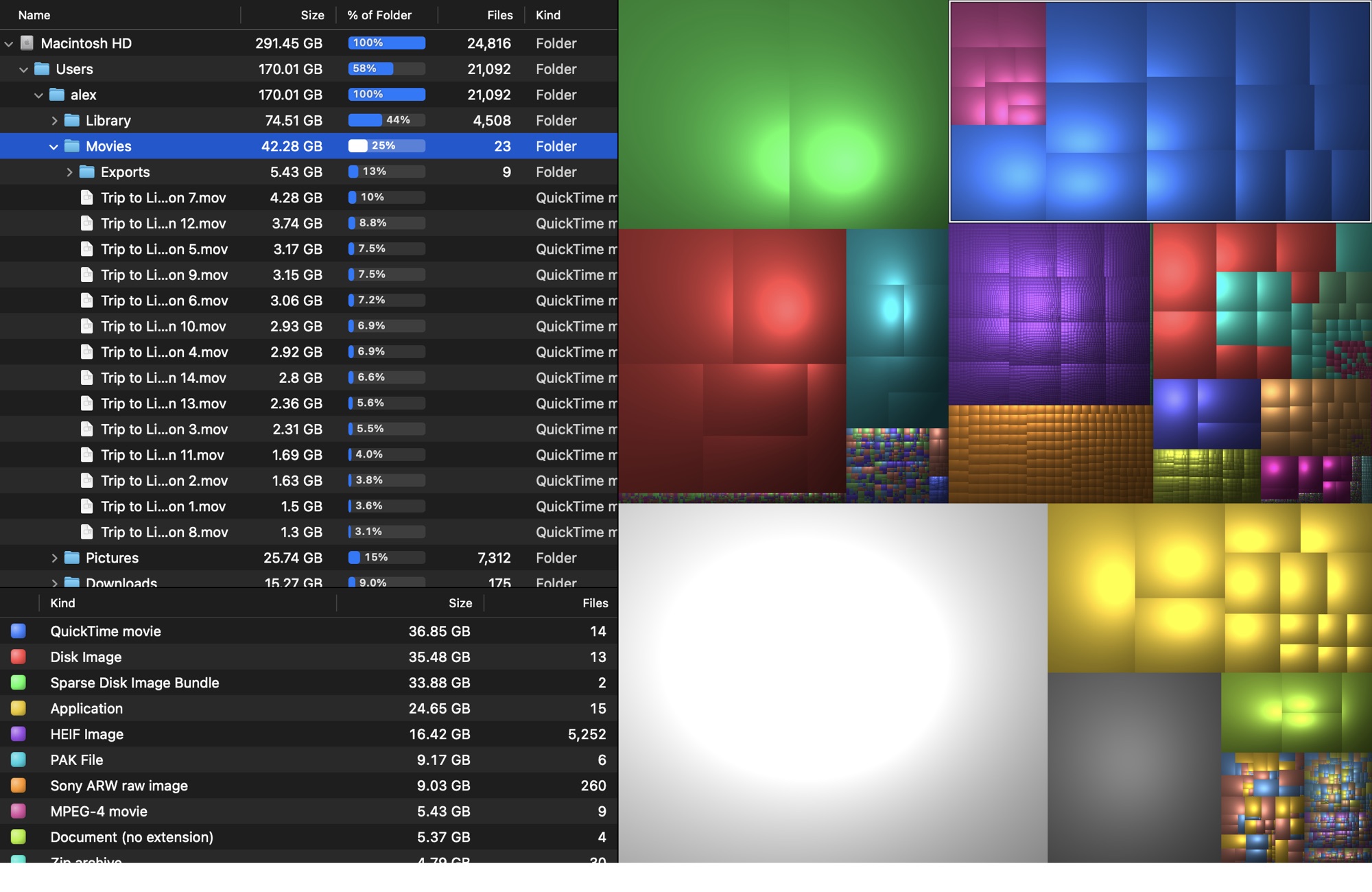Click the Users folder icon
The image size is (1372, 892).
point(42,69)
